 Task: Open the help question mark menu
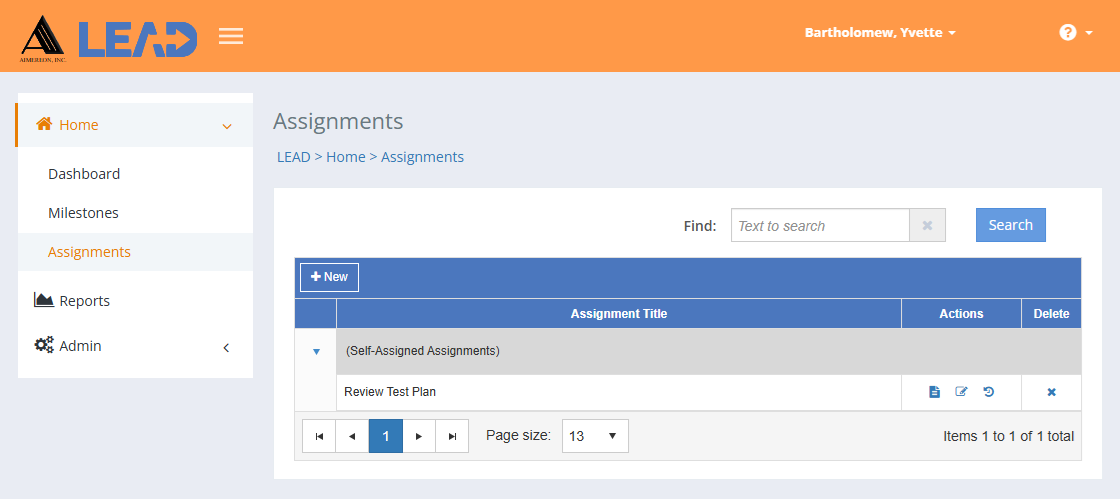coord(1076,32)
